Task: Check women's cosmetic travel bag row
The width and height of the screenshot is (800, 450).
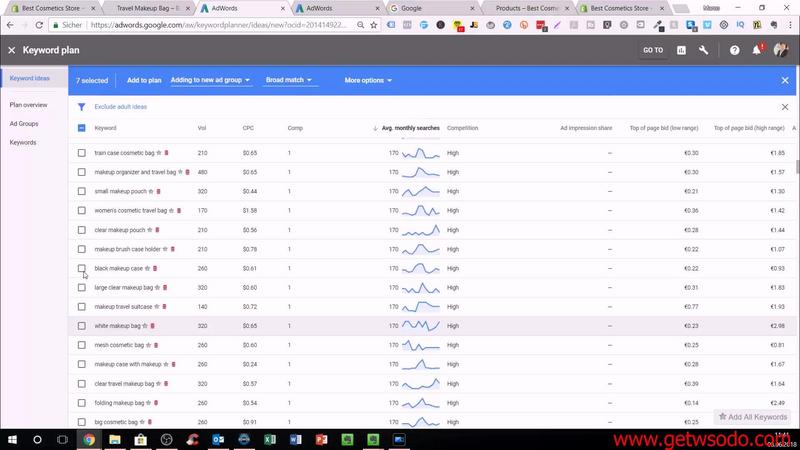Action: (82, 211)
